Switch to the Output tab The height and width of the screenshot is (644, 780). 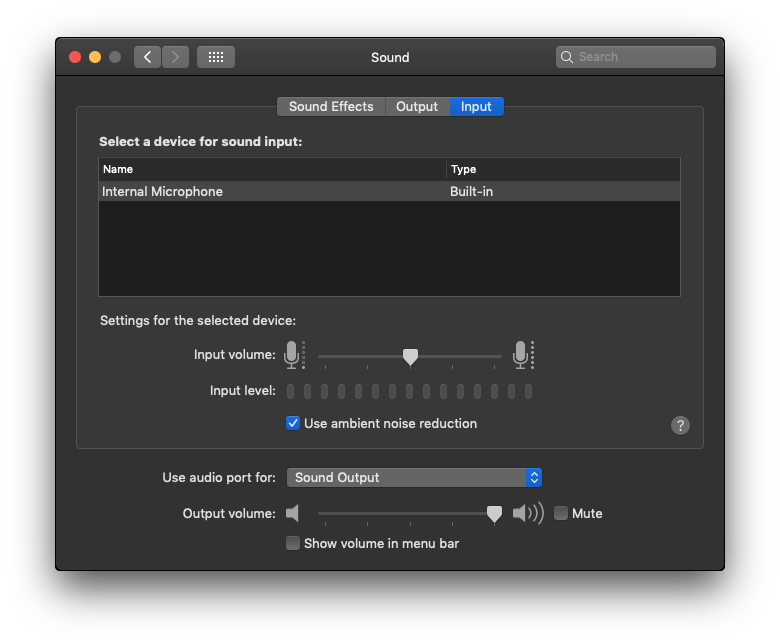tap(417, 106)
